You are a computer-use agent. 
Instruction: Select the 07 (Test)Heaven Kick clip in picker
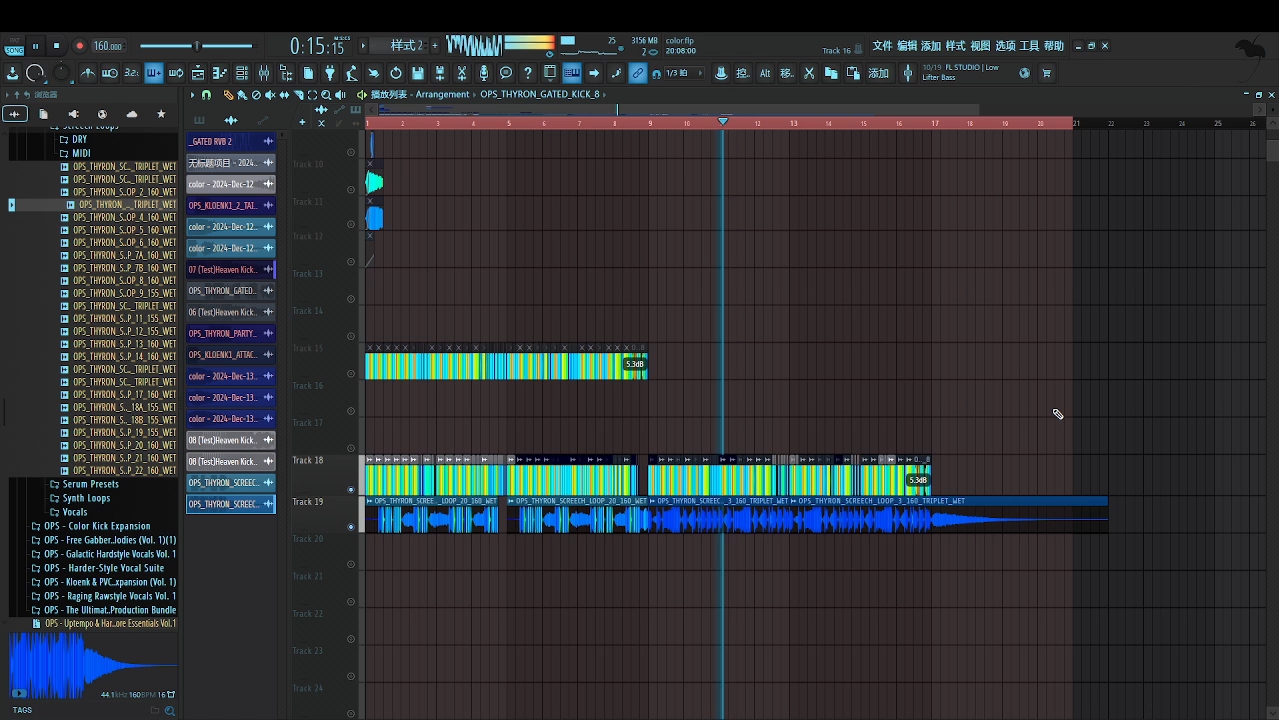(231, 269)
